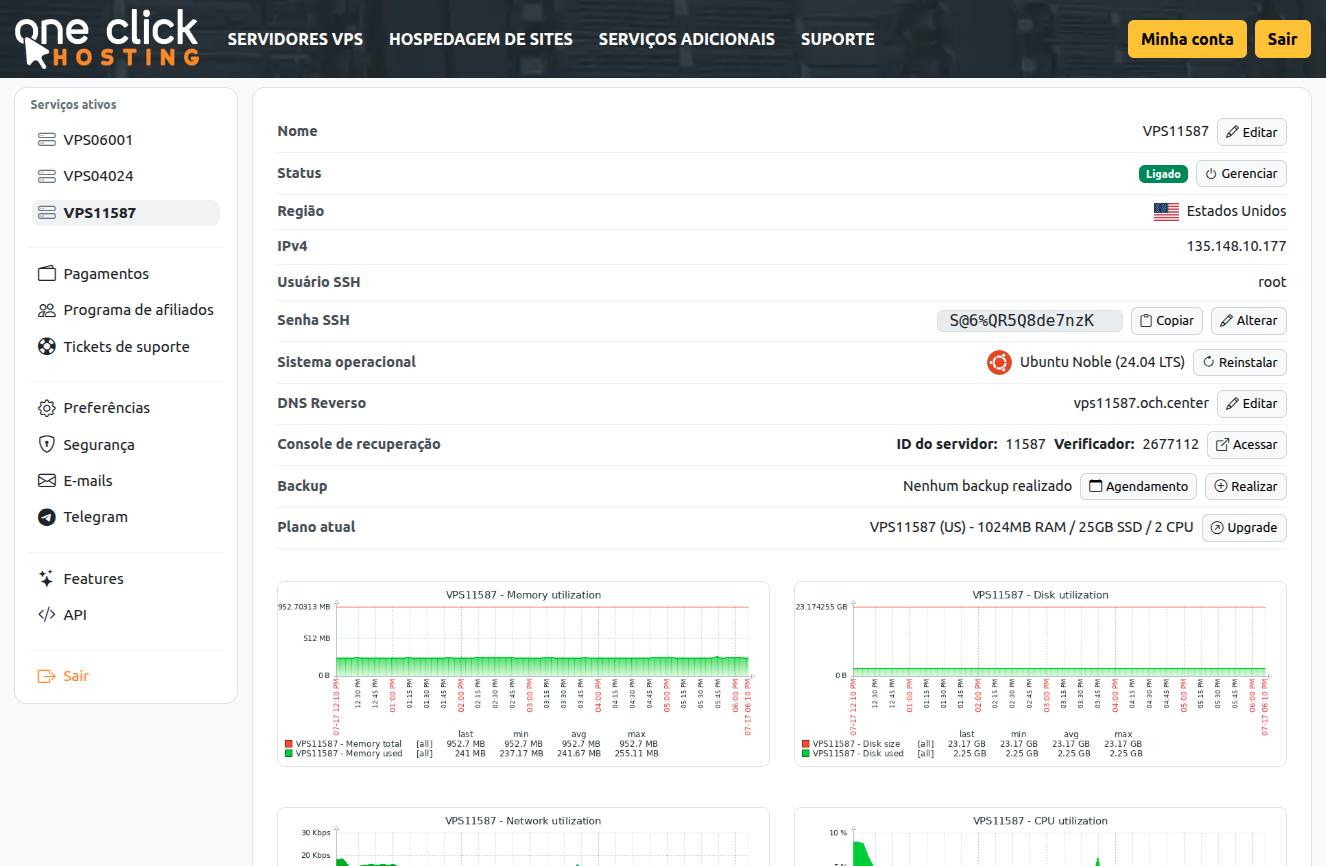Click Reinstalar for the operating system
The image size is (1326, 866).
(x=1239, y=362)
